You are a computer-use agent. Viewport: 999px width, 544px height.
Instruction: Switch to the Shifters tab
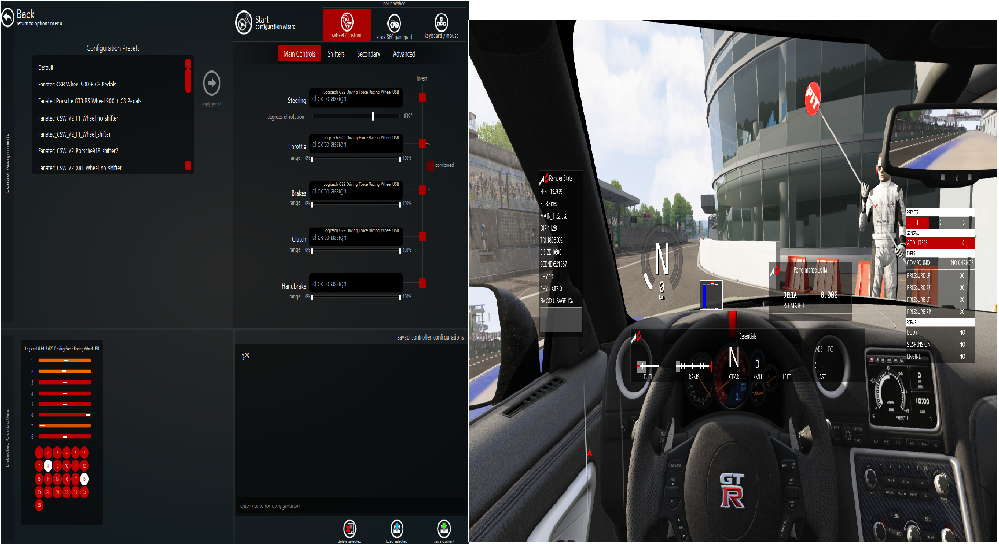click(336, 54)
